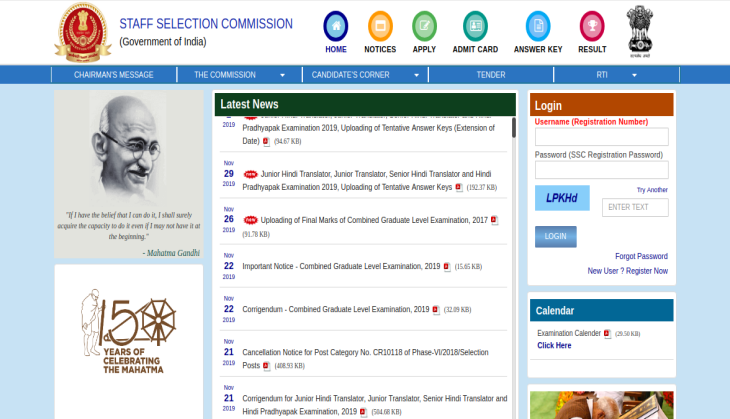
Task: Click the 150 Years Celebrating Mahatma banner
Action: click(x=128, y=331)
